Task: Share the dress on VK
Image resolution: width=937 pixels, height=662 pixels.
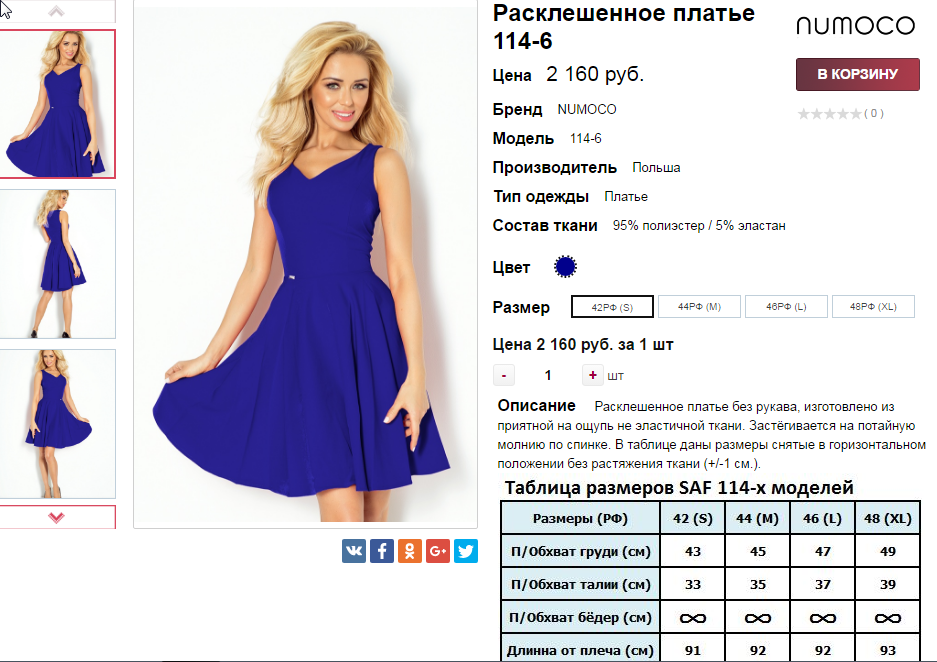Action: point(354,551)
